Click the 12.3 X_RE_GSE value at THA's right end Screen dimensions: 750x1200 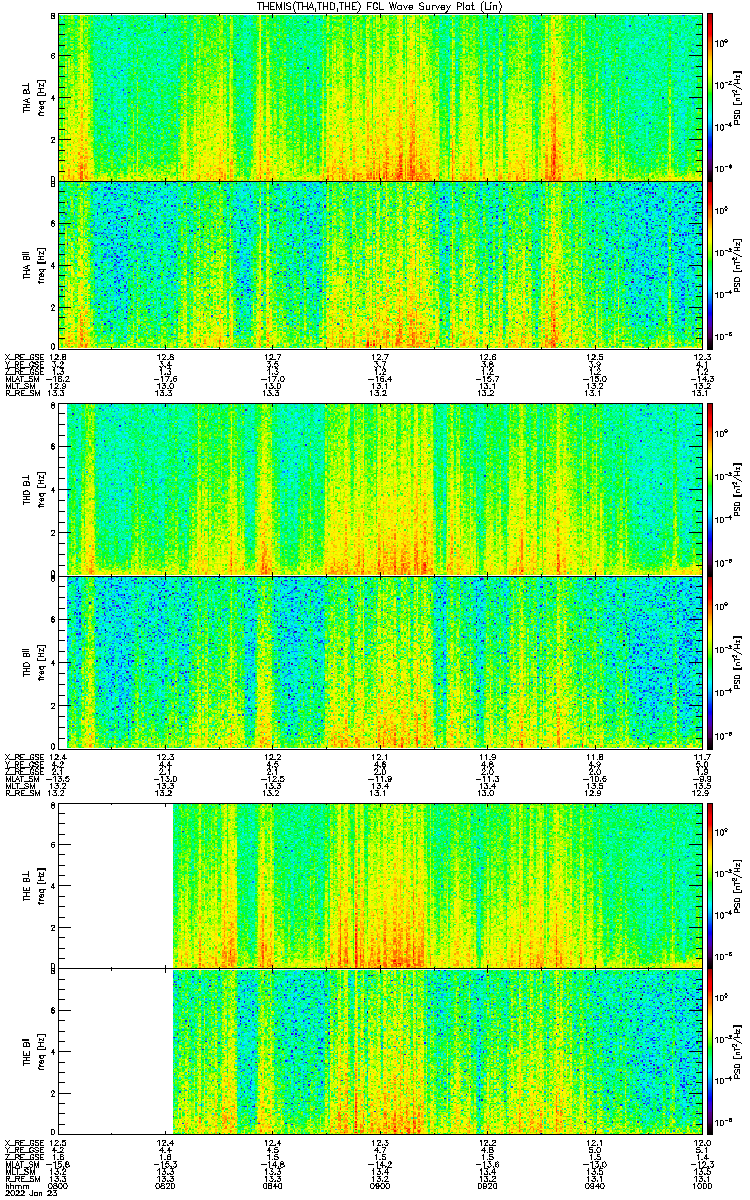702,357
